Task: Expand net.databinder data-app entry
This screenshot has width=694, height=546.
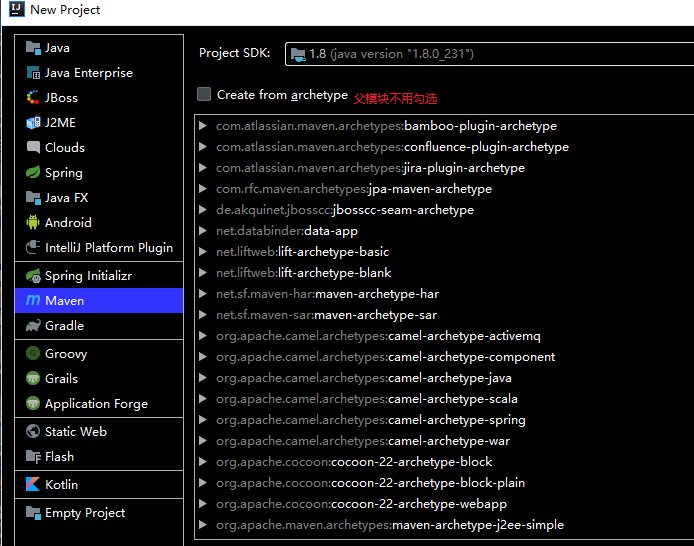Action: click(x=203, y=231)
